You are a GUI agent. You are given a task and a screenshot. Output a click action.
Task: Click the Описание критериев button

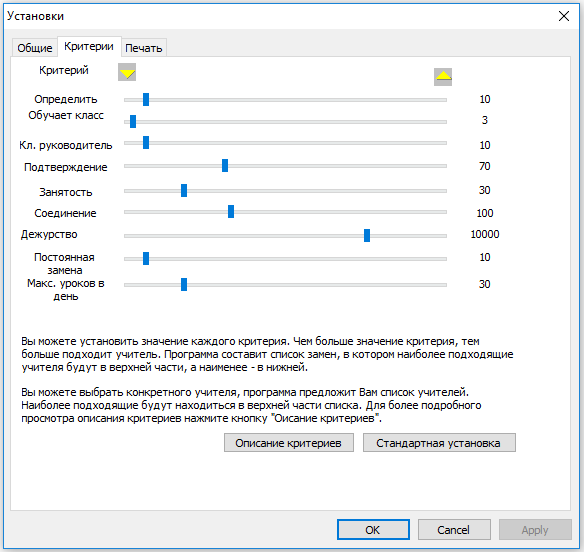tap(289, 442)
